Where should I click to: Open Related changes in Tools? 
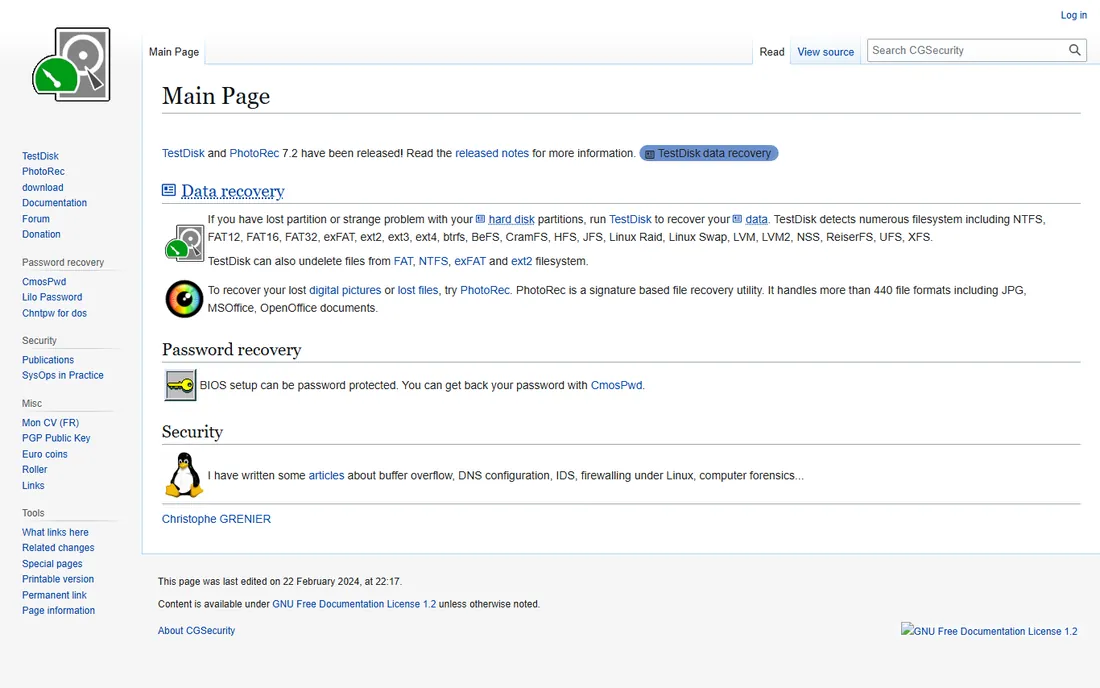pos(58,548)
